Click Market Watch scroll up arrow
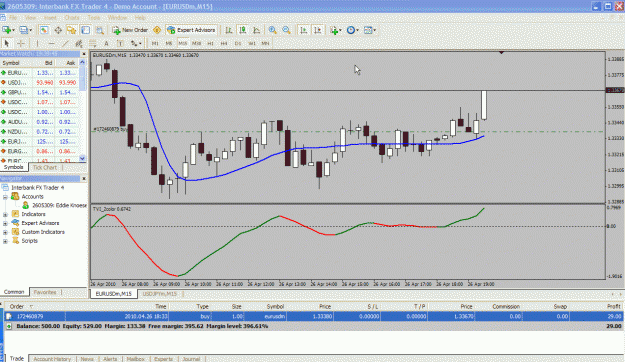This screenshot has height=362, width=625. pyautogui.click(x=83, y=62)
